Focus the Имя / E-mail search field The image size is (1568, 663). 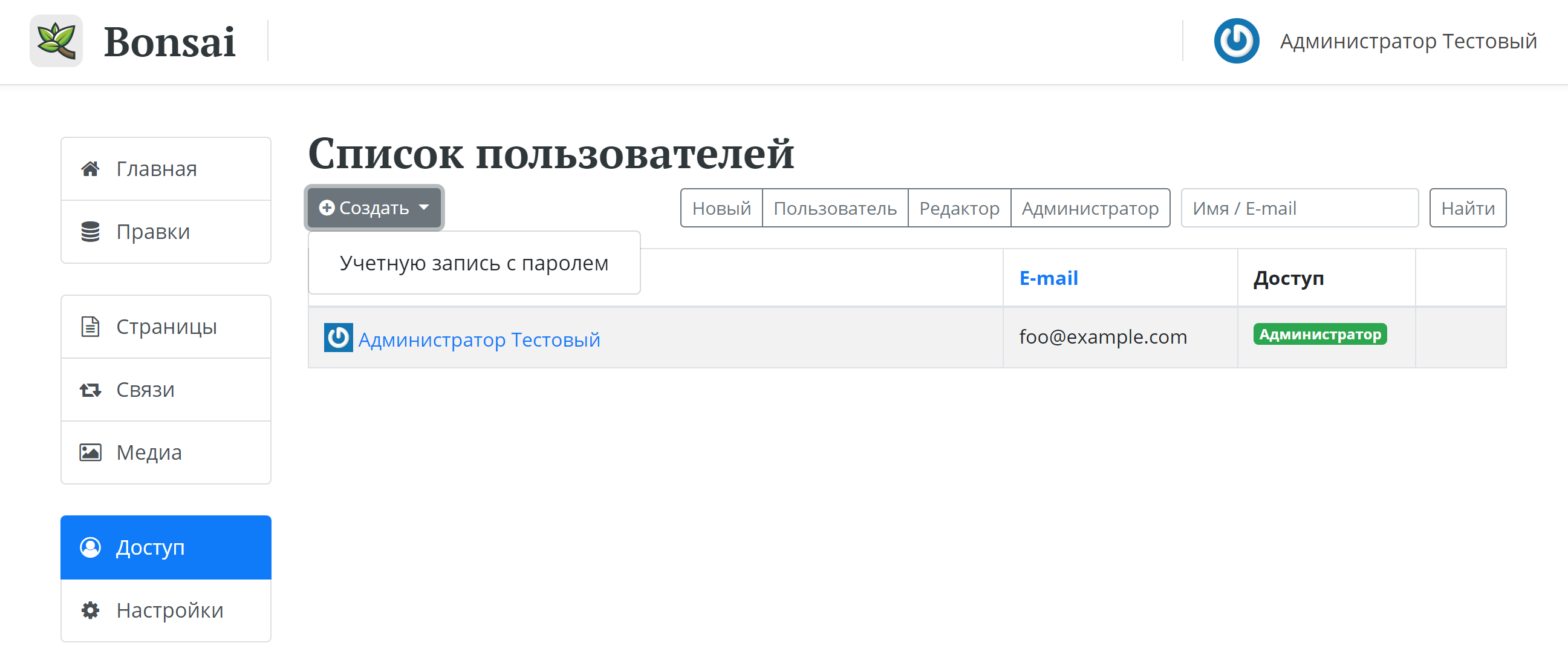pyautogui.click(x=1299, y=208)
